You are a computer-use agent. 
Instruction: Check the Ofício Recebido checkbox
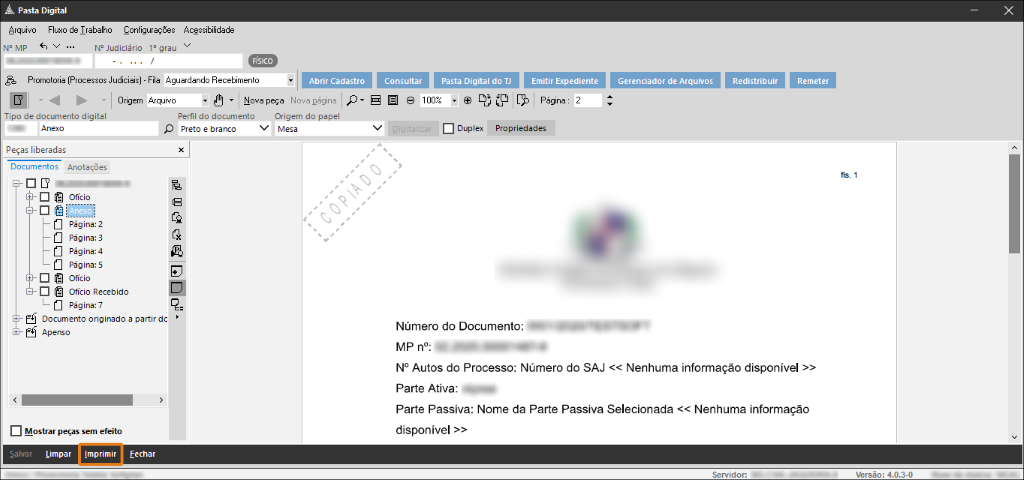click(44, 292)
